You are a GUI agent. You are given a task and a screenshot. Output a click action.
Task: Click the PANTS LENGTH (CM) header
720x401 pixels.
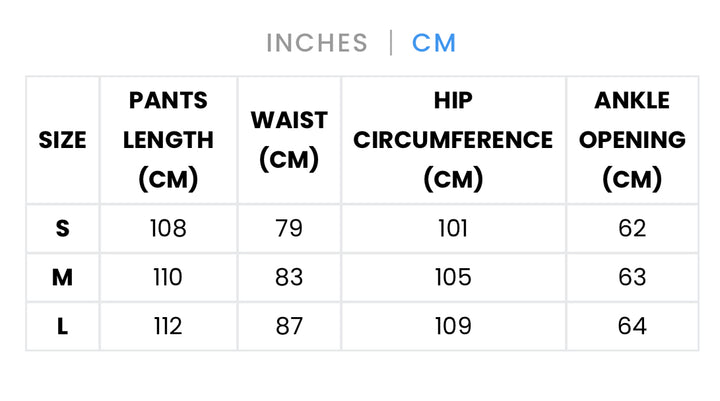[x=168, y=140]
